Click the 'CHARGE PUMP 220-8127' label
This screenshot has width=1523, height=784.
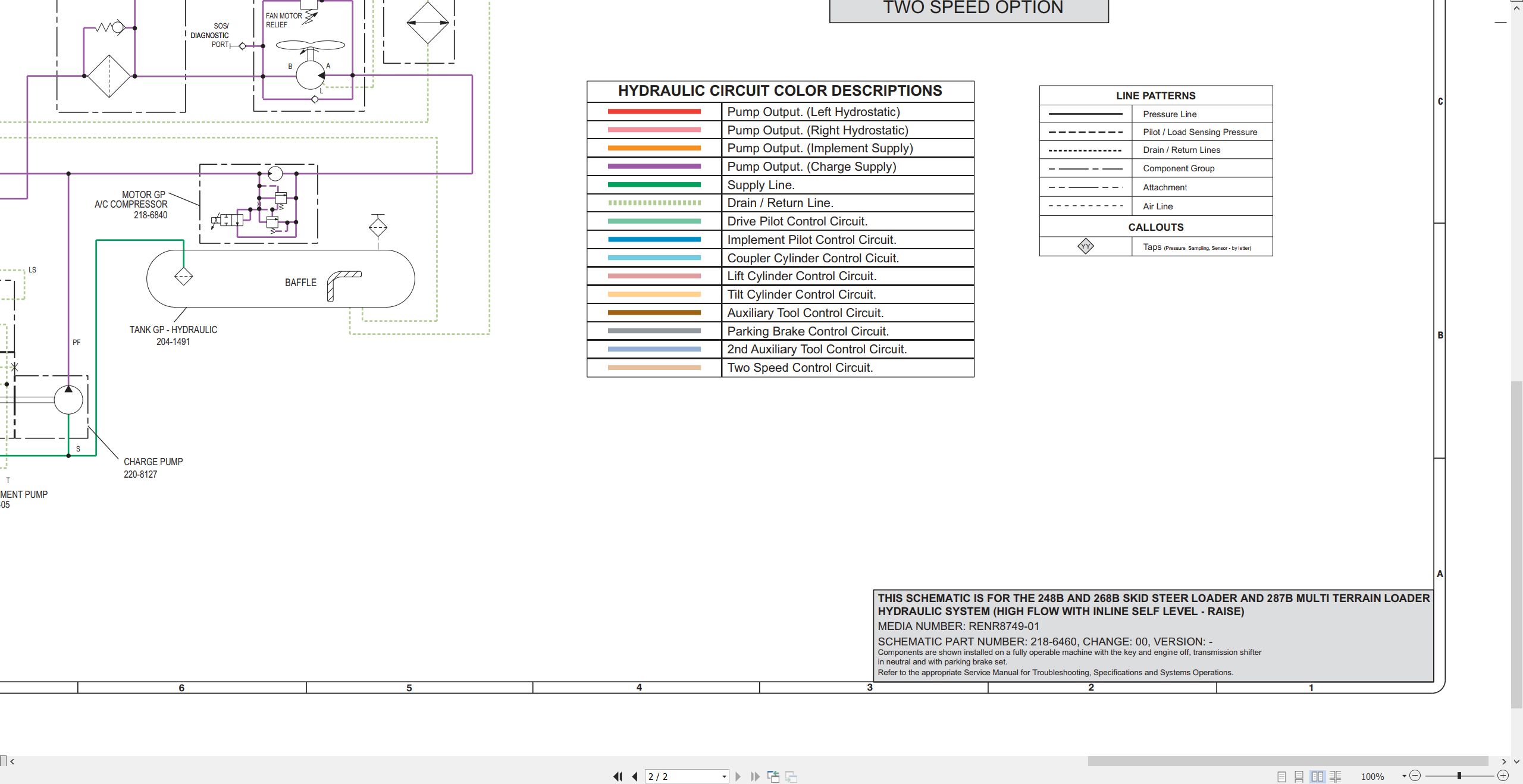(x=153, y=468)
